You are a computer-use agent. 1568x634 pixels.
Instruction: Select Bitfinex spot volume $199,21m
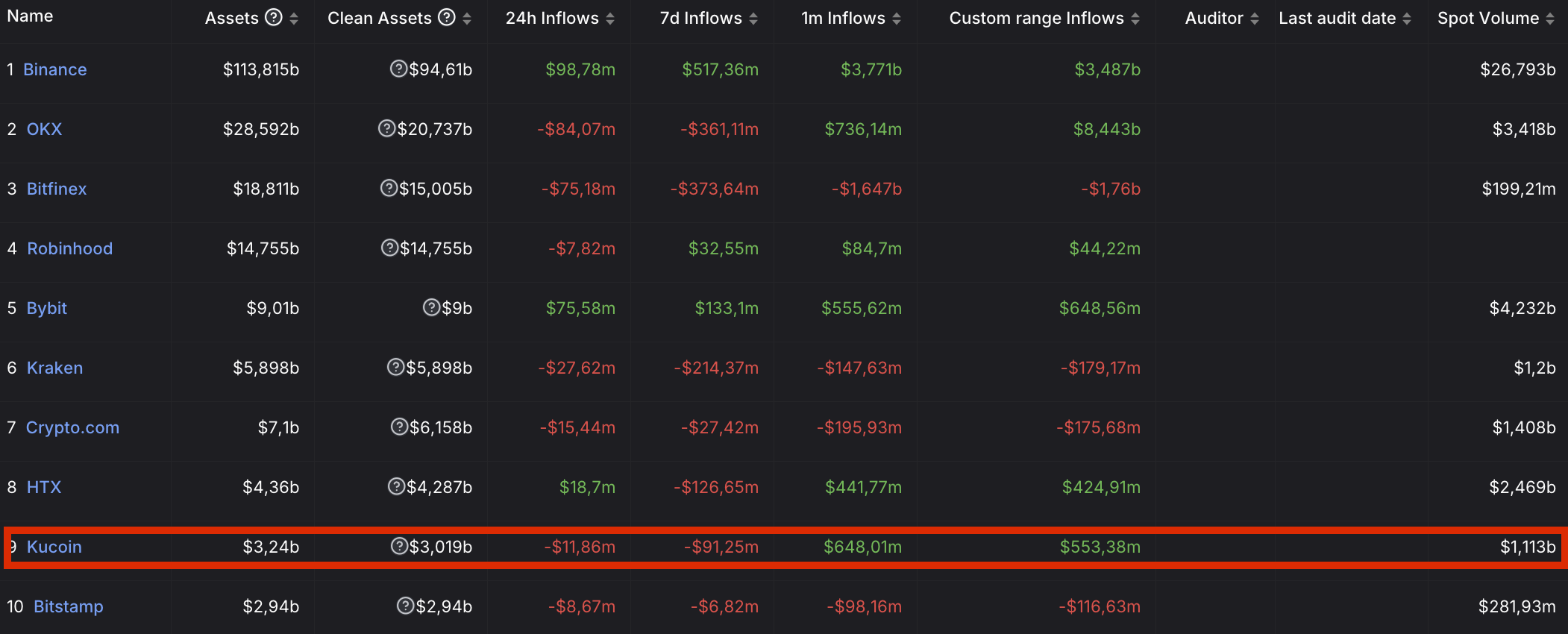(1519, 189)
